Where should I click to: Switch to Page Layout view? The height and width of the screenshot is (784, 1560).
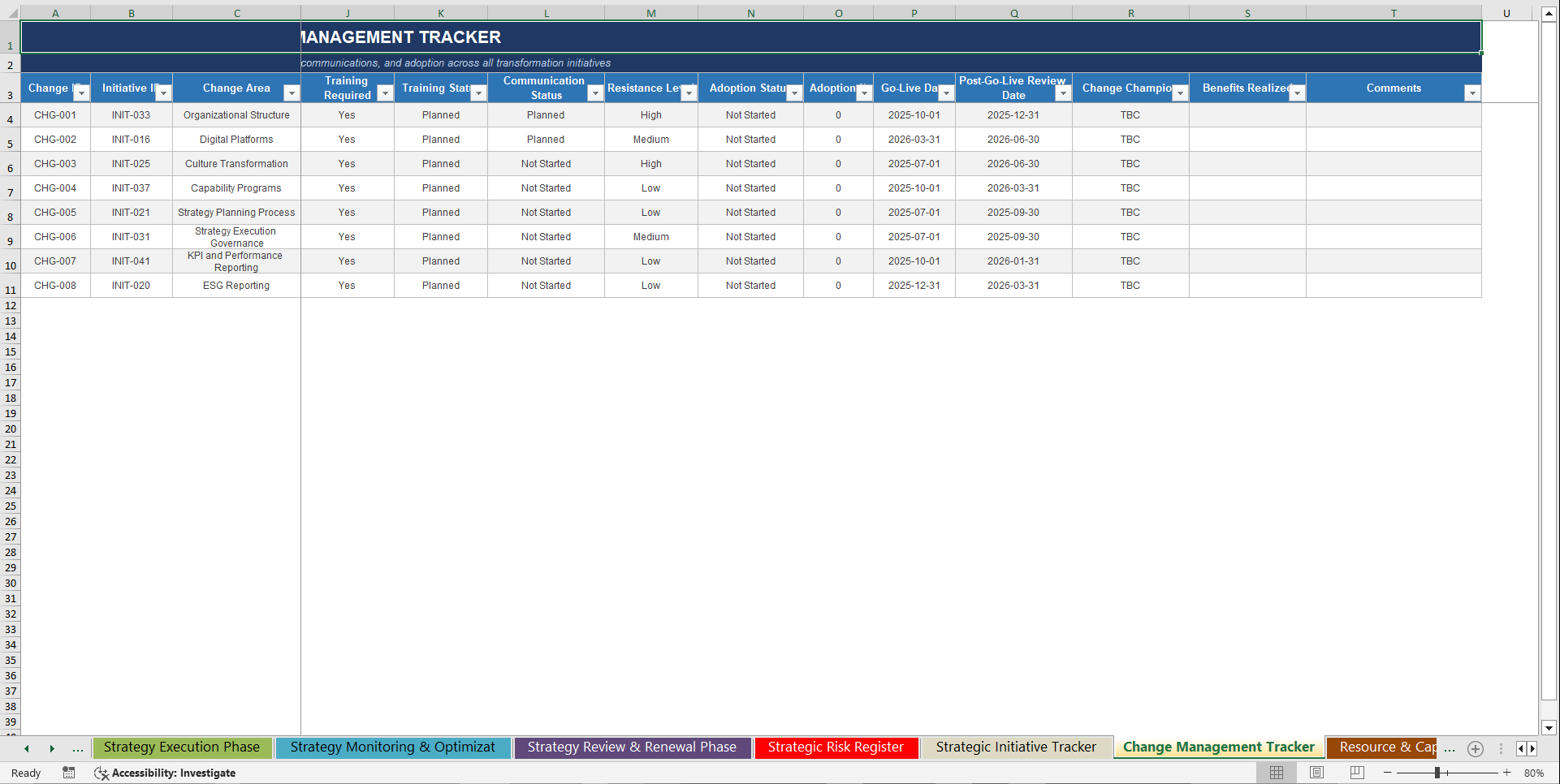point(1316,773)
